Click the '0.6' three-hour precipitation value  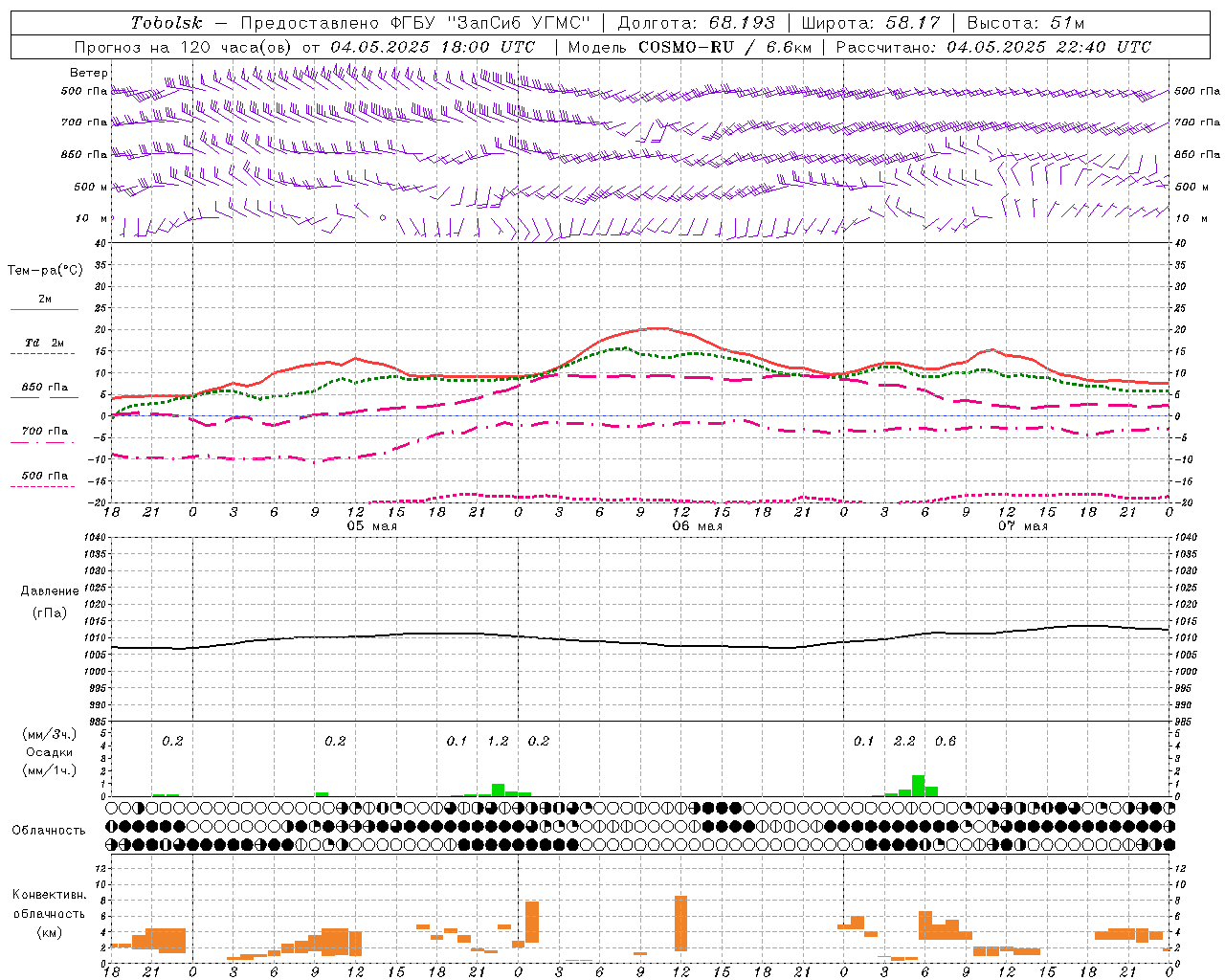tap(946, 742)
